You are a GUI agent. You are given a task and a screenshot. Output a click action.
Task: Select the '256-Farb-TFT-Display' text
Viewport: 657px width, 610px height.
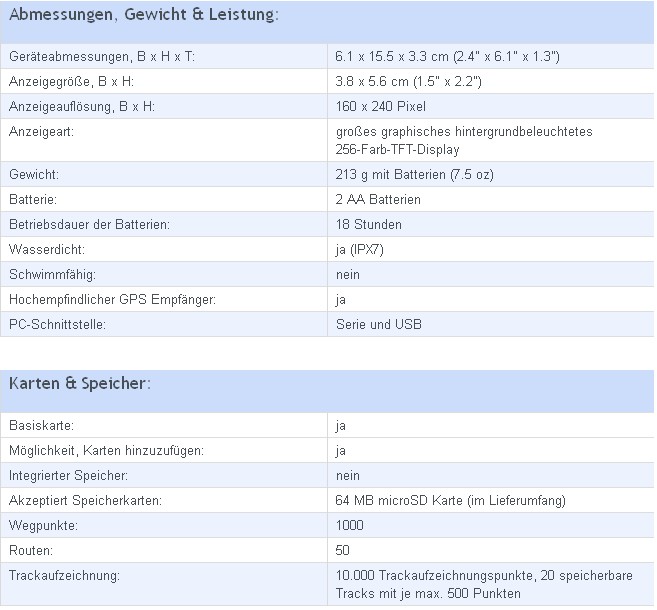pos(397,150)
